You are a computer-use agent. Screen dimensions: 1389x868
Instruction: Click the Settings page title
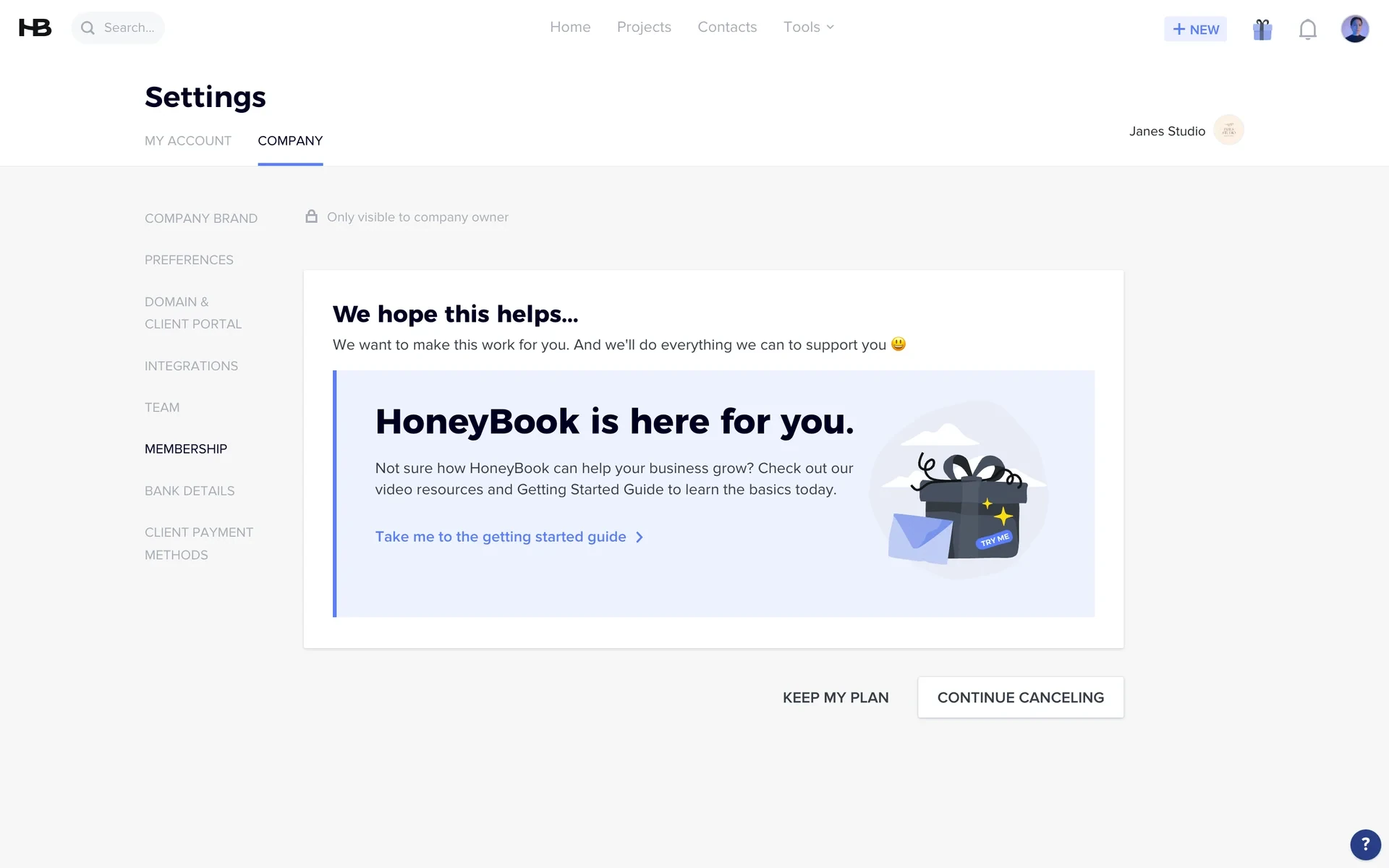[x=205, y=97]
